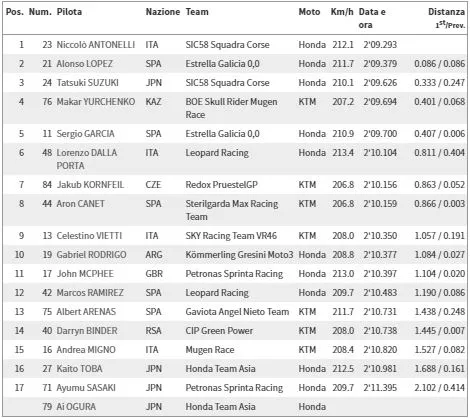Click Ai OGURA in the last row

point(76,406)
